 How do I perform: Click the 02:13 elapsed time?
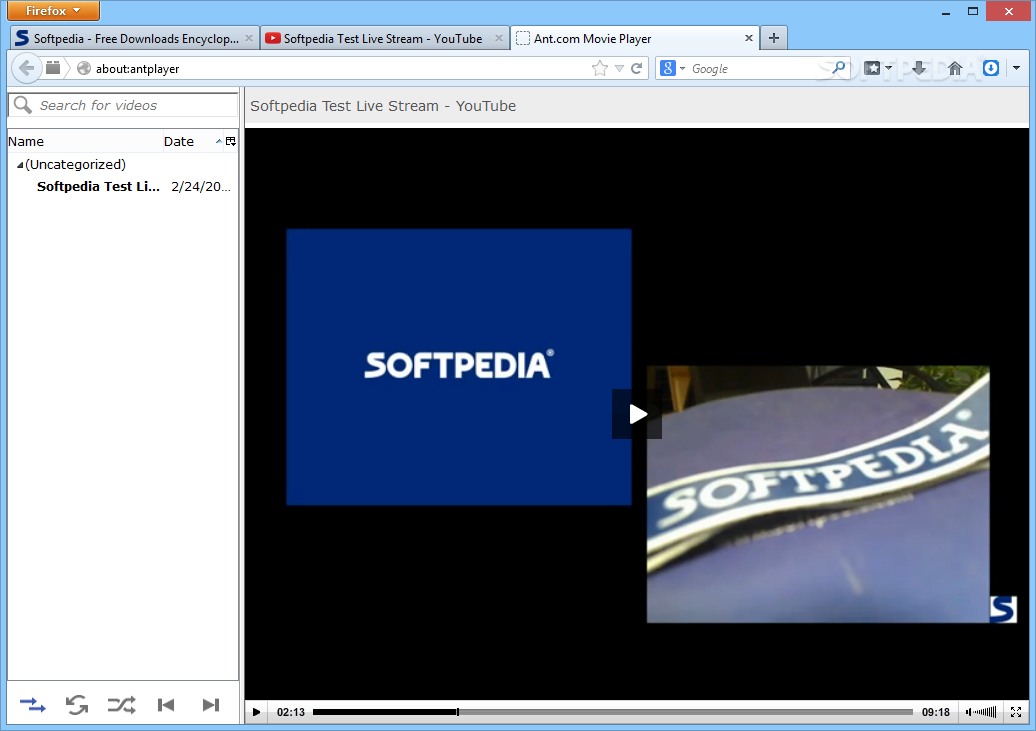point(291,712)
